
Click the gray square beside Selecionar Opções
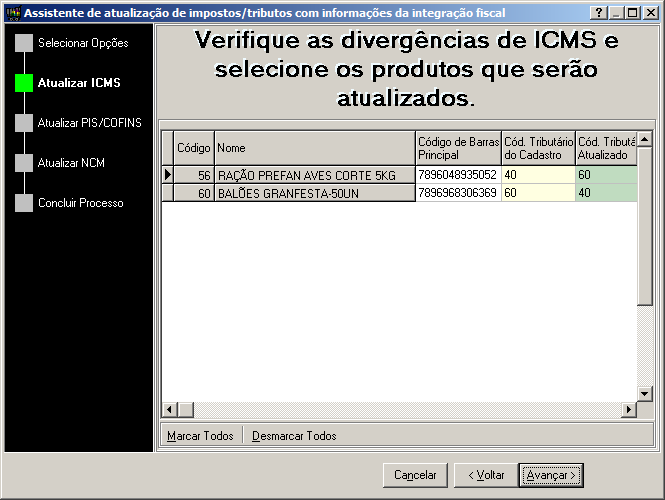[x=23, y=43]
